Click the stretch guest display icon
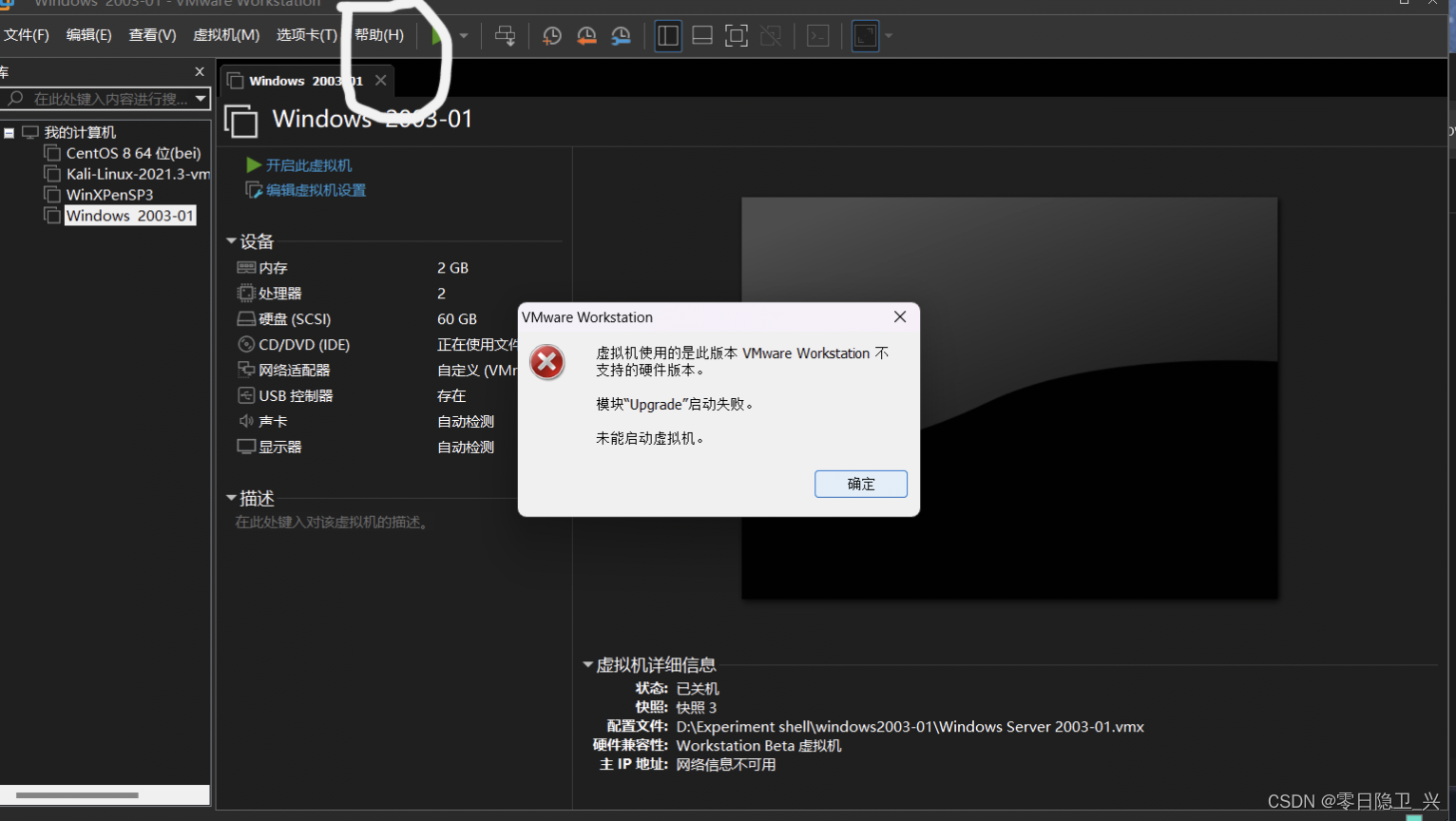Image resolution: width=1456 pixels, height=821 pixels. (x=865, y=36)
